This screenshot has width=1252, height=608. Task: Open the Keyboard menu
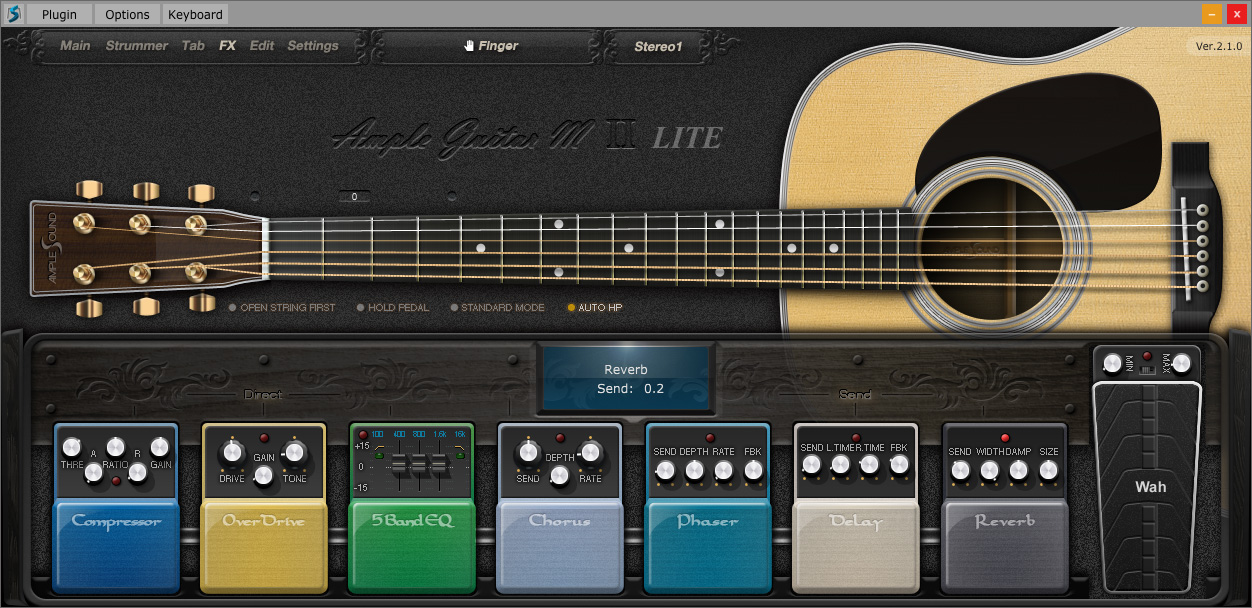coord(195,14)
